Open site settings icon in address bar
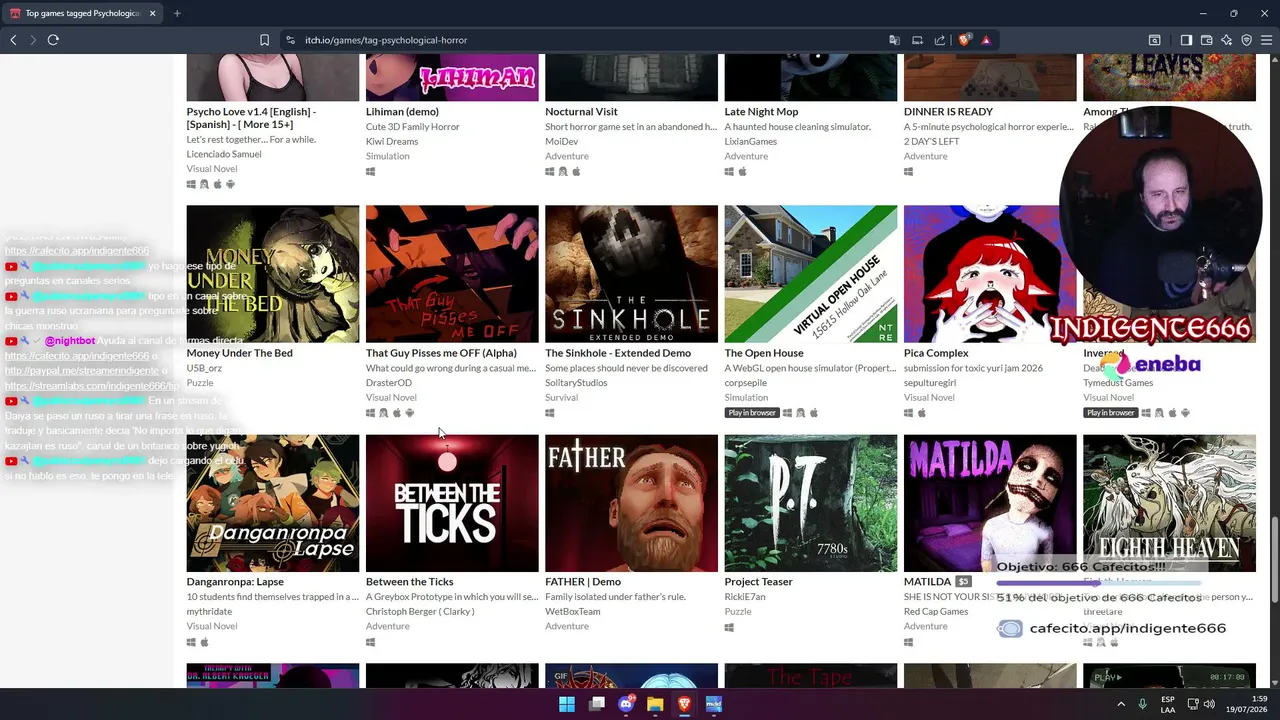1280x720 pixels. point(290,40)
